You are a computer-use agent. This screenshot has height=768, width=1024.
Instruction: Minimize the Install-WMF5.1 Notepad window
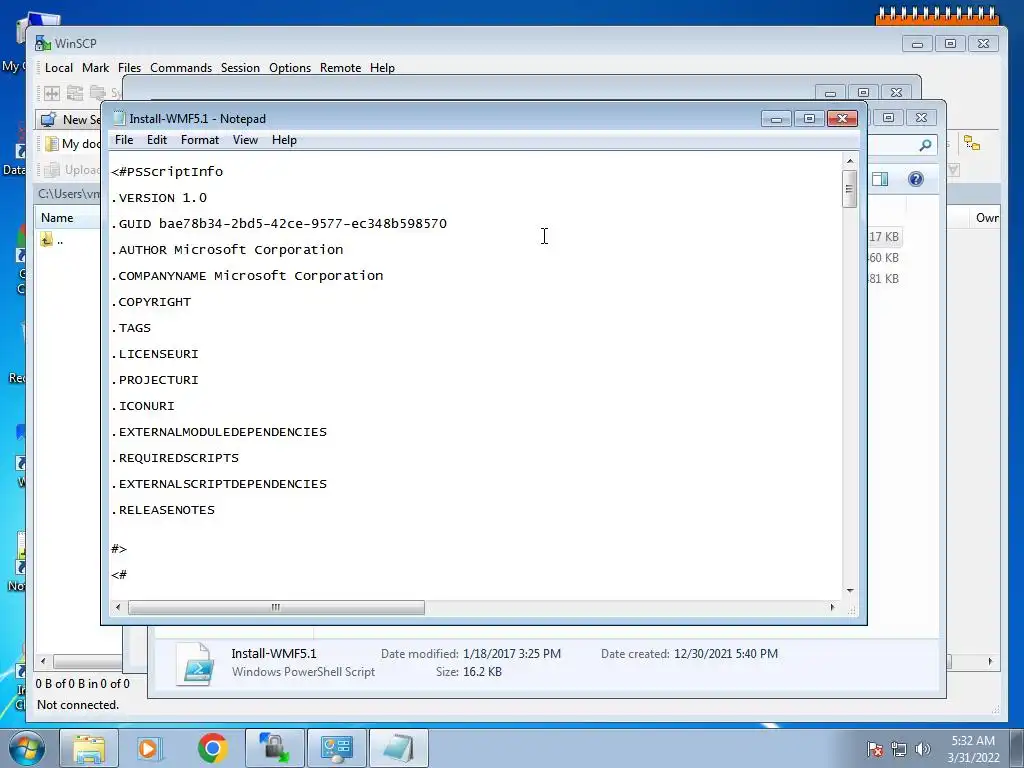[776, 119]
